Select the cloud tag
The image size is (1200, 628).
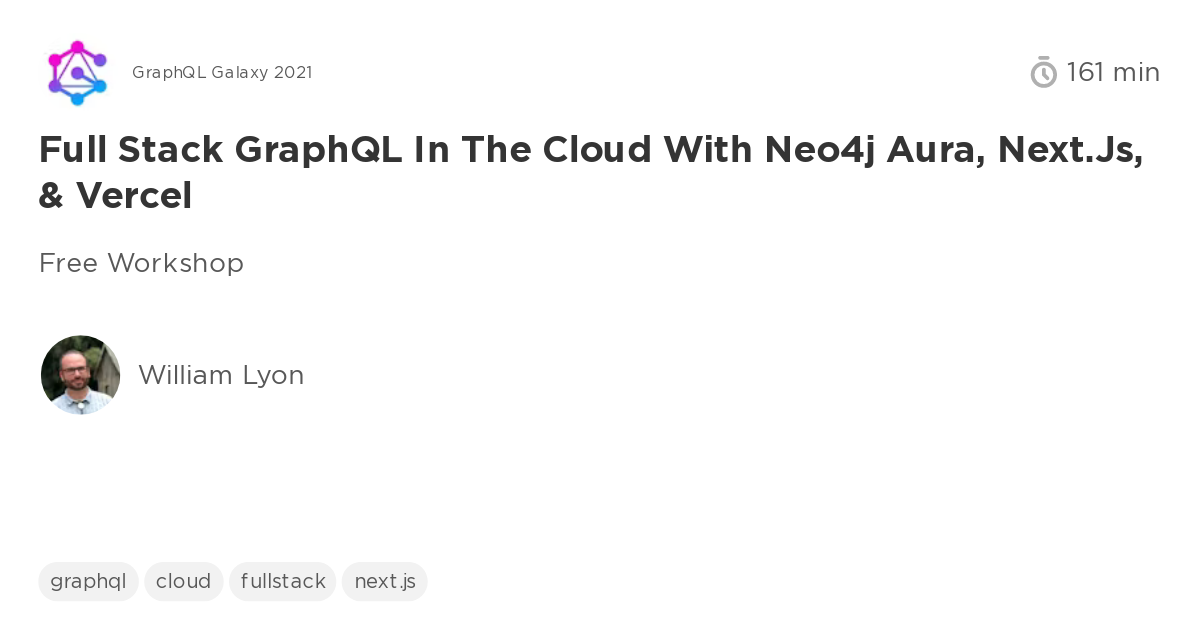coord(183,581)
